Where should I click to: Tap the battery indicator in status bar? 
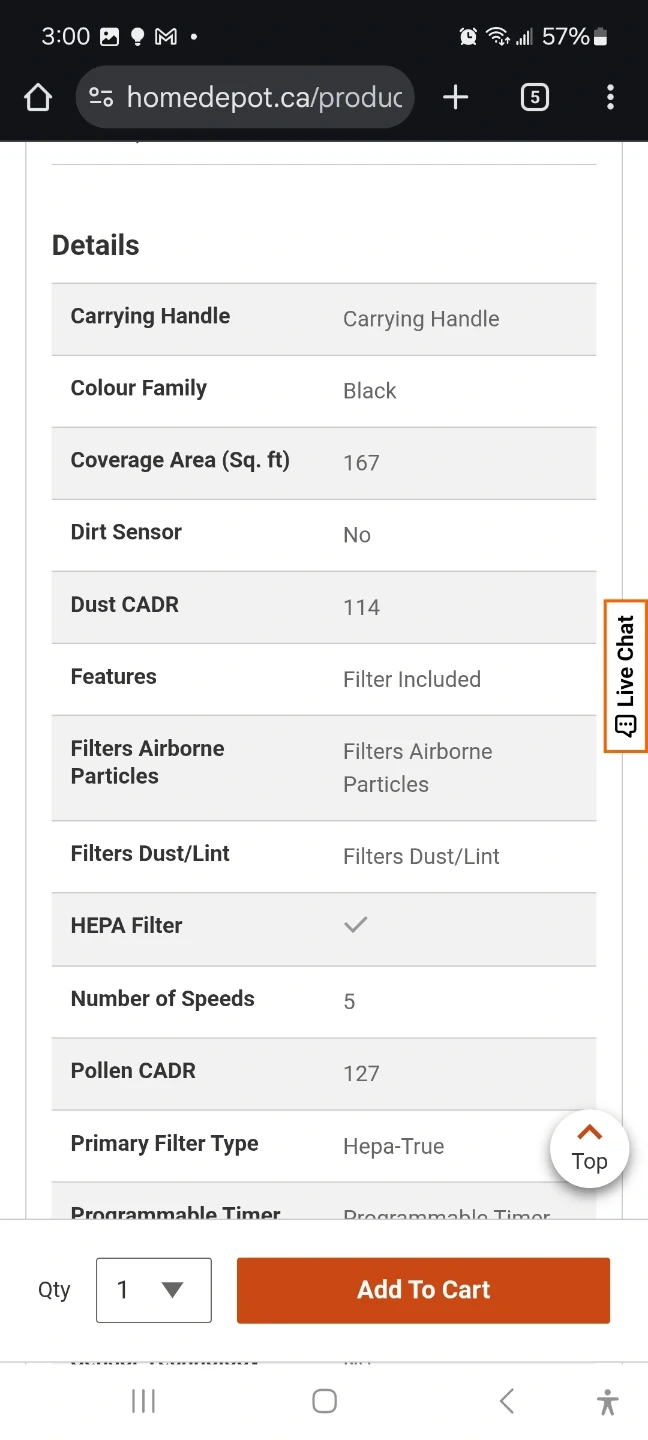(x=600, y=37)
